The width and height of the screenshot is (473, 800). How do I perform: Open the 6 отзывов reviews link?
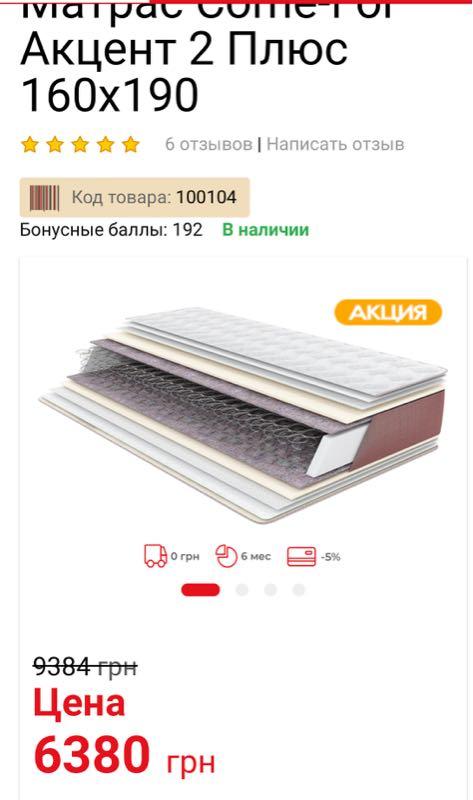[208, 144]
